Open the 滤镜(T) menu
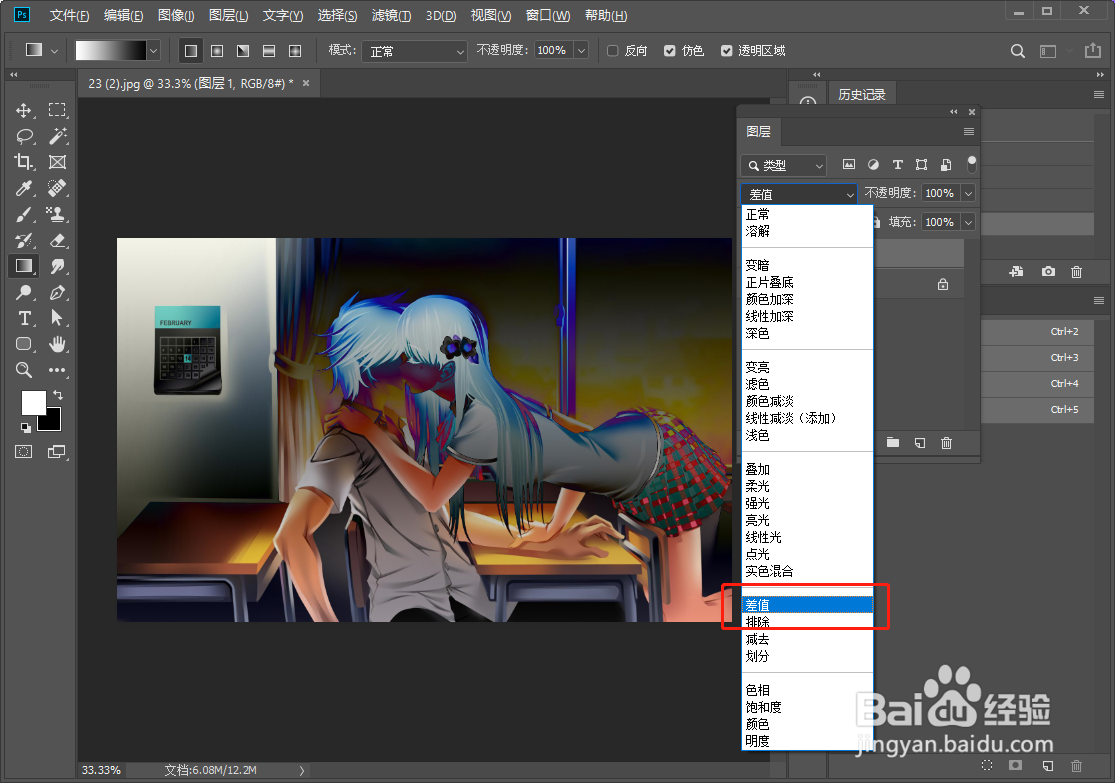 (x=391, y=15)
